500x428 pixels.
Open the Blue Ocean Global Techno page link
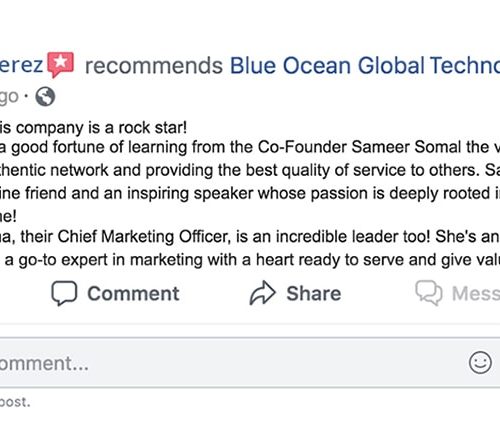[x=365, y=65]
